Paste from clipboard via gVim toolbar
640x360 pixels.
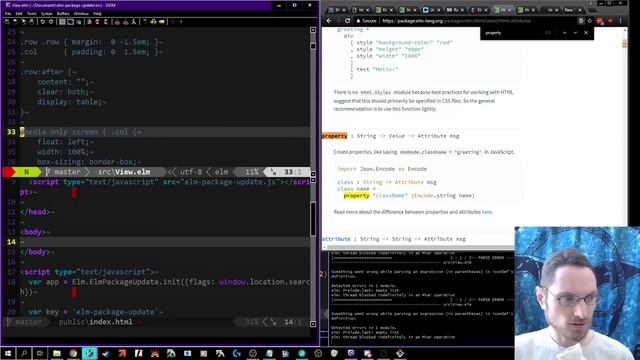(x=79, y=22)
